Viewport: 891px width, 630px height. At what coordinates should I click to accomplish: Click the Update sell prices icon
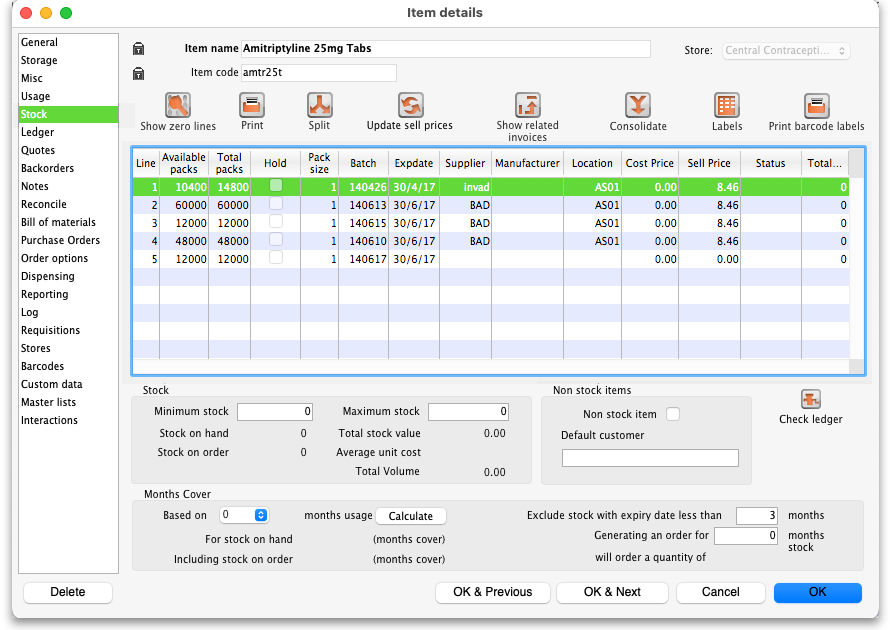pyautogui.click(x=409, y=105)
